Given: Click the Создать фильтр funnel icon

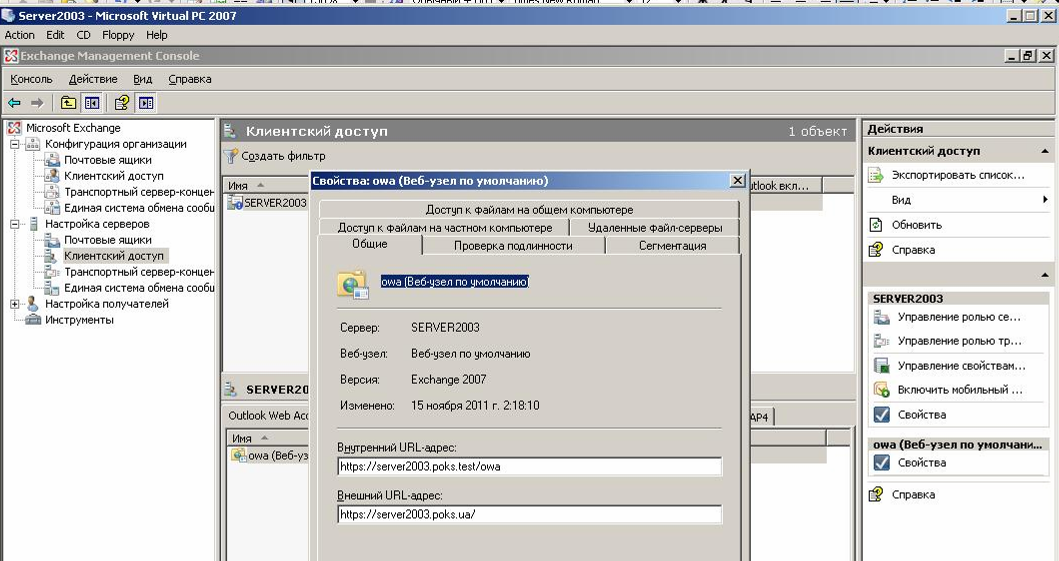Looking at the screenshot, I should [x=231, y=156].
